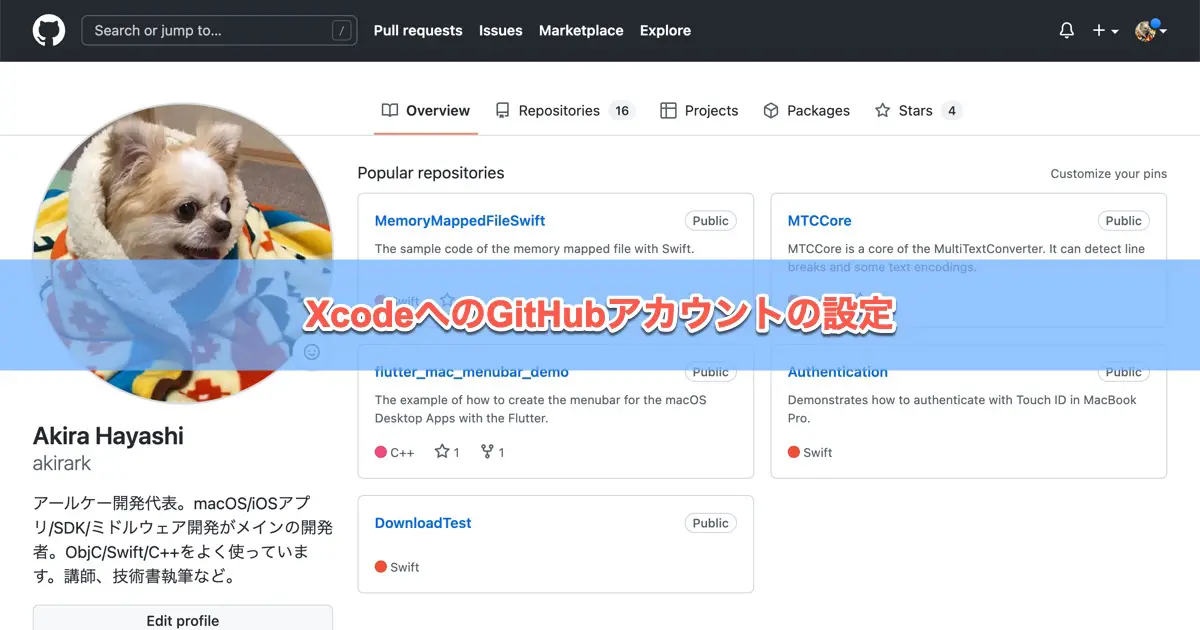Switch to the Repositories tab

tap(565, 111)
